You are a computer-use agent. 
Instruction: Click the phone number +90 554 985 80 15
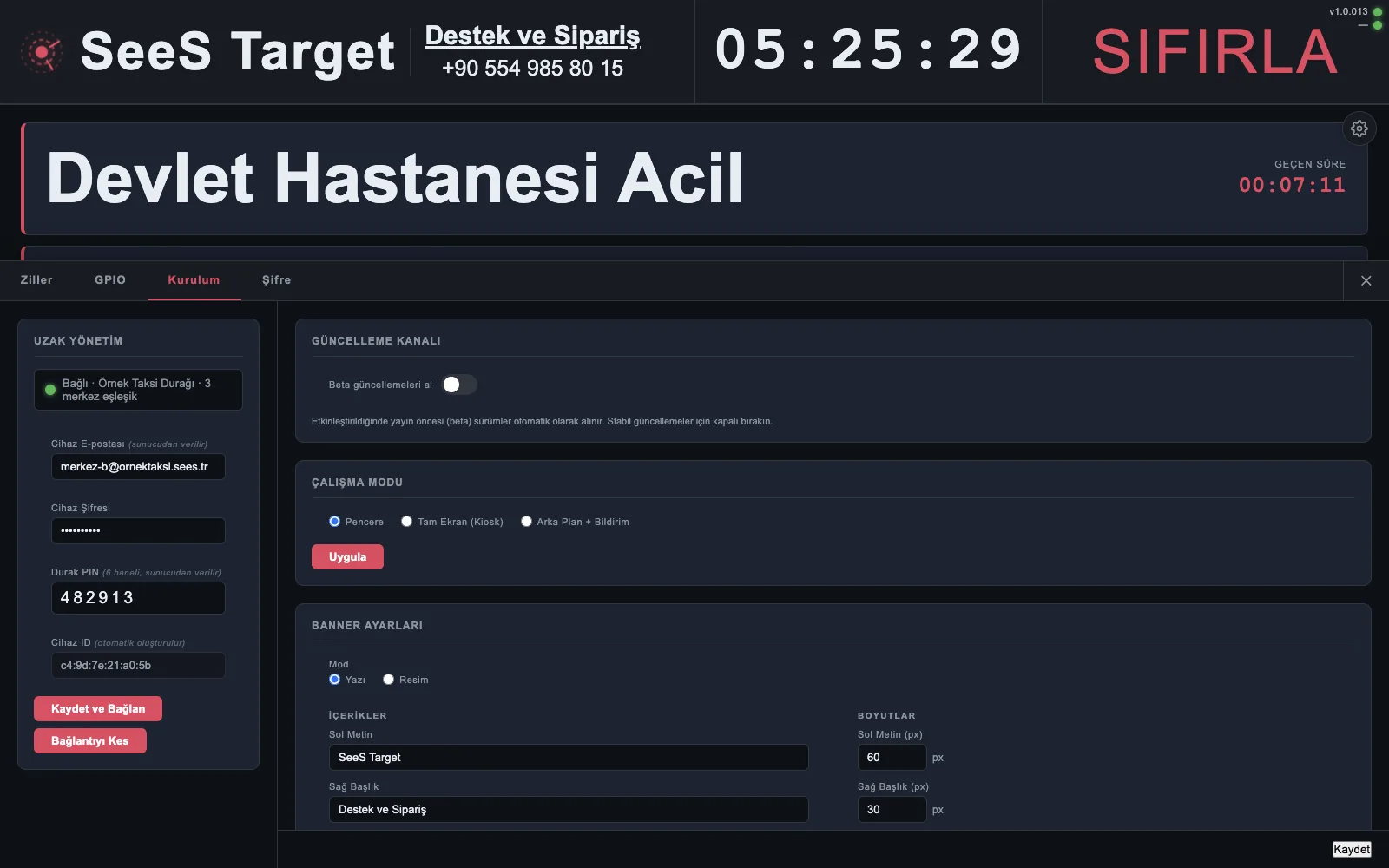coord(532,69)
